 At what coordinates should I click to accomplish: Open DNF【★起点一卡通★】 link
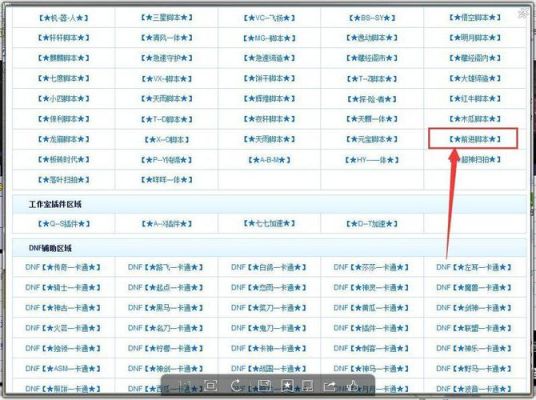pyautogui.click(x=166, y=288)
